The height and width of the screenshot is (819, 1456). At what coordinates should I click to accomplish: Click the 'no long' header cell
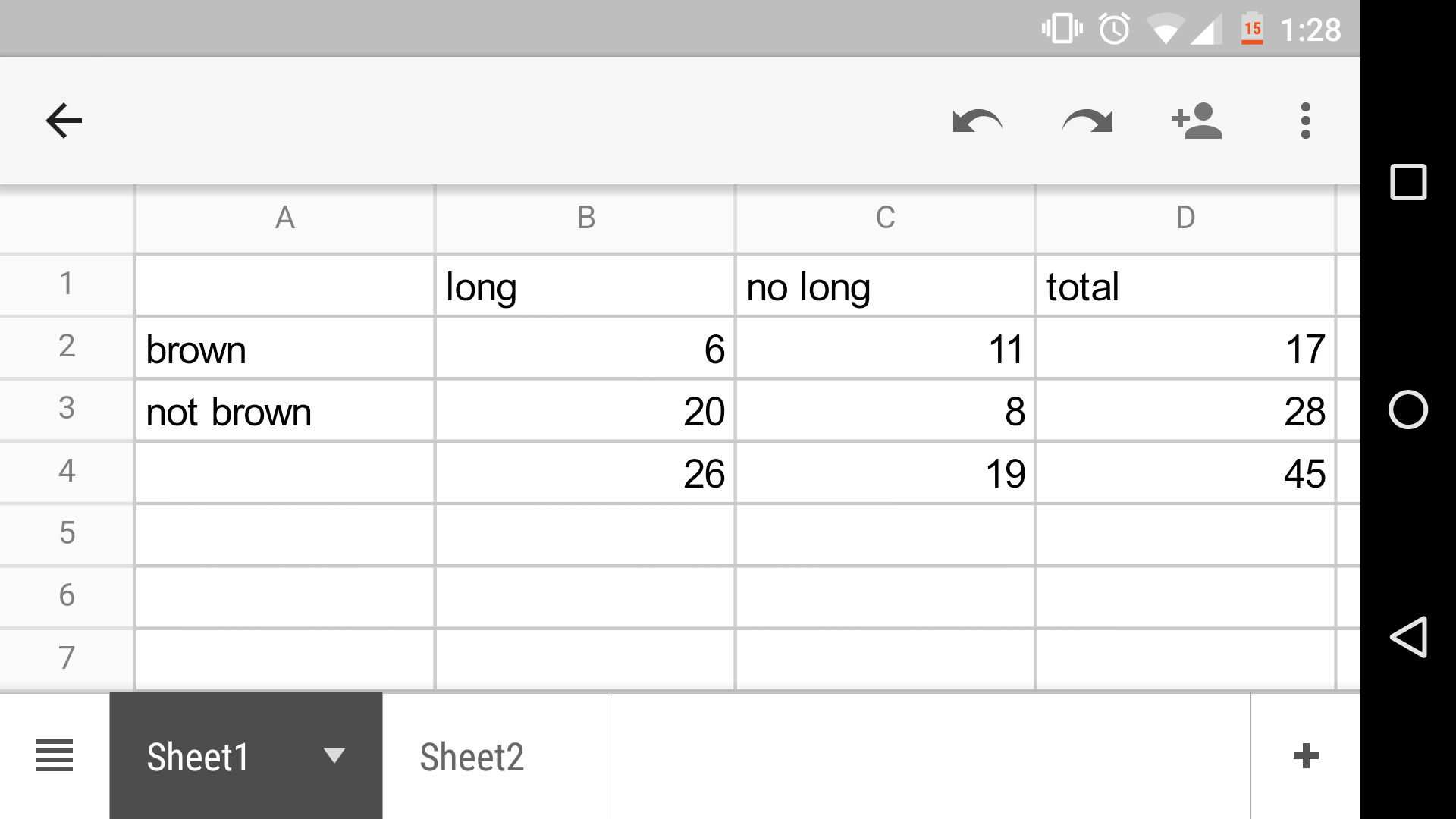point(885,287)
